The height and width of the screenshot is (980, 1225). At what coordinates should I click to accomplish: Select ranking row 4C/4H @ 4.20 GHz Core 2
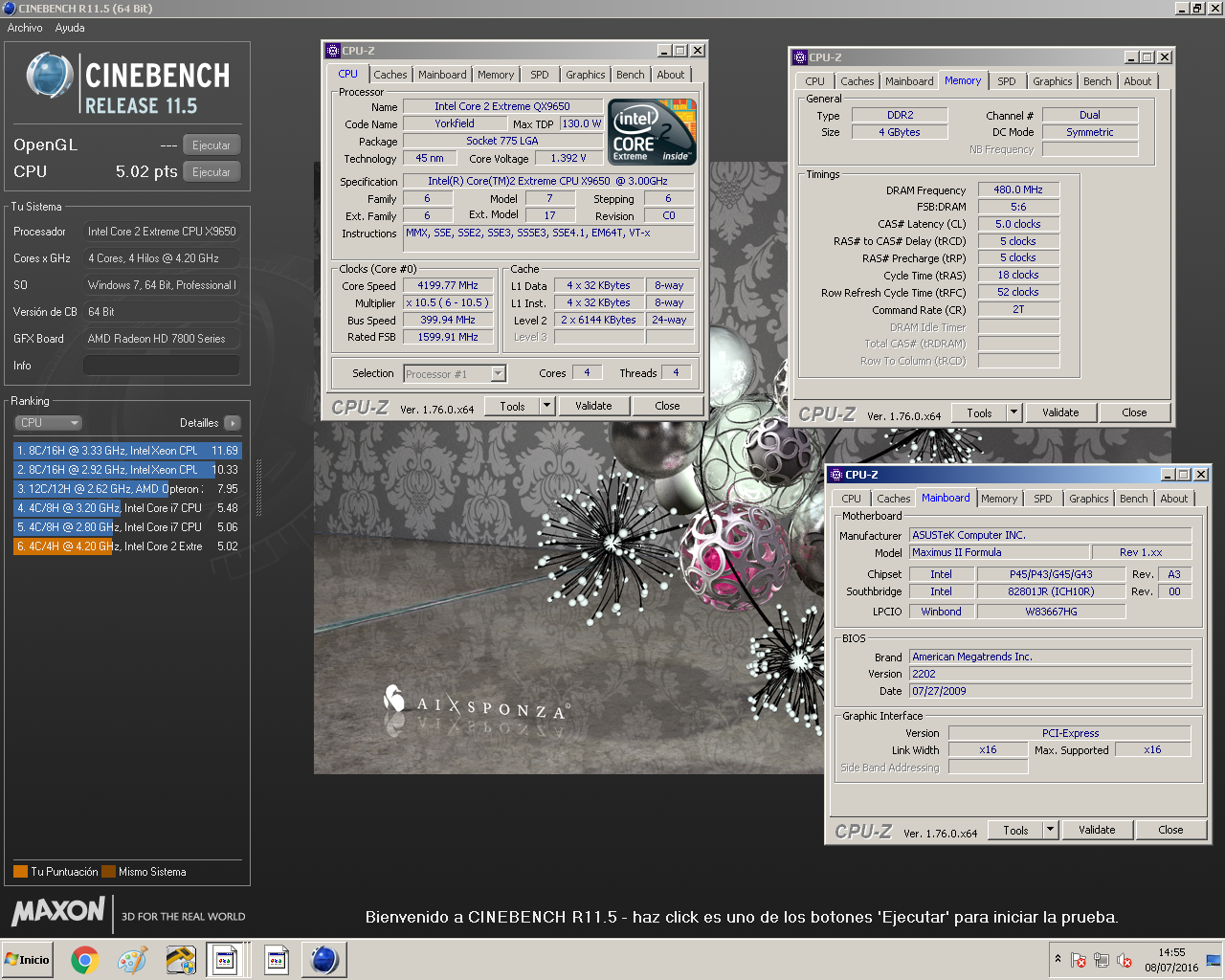127,546
